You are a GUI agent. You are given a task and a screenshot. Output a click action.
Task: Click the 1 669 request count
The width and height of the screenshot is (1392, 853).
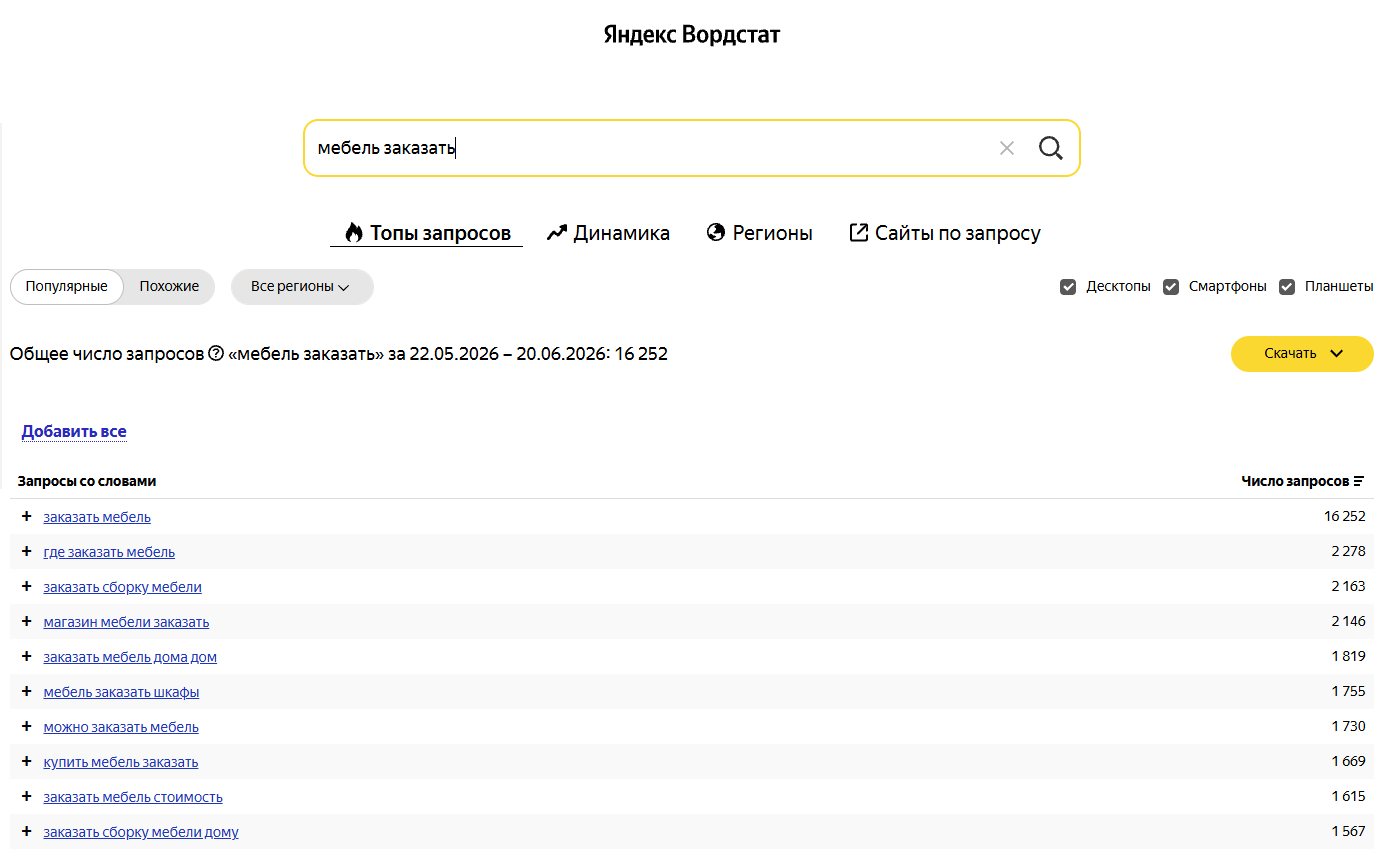(1348, 762)
